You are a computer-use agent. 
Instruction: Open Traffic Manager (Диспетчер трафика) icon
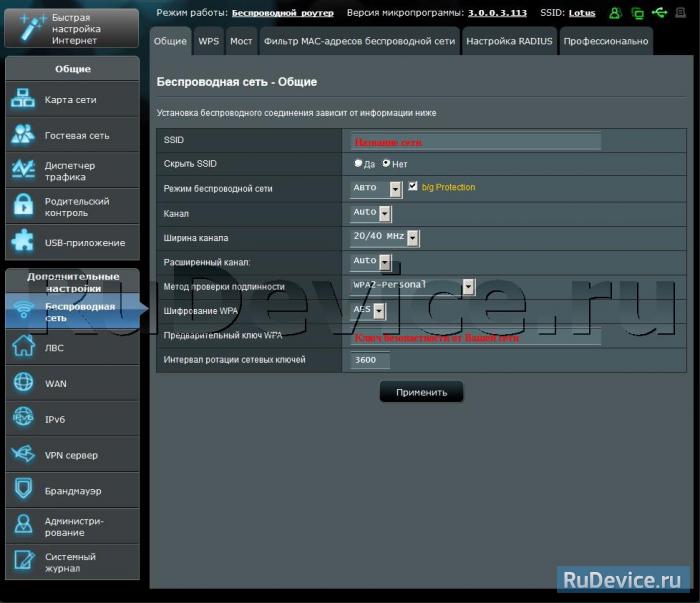23,171
